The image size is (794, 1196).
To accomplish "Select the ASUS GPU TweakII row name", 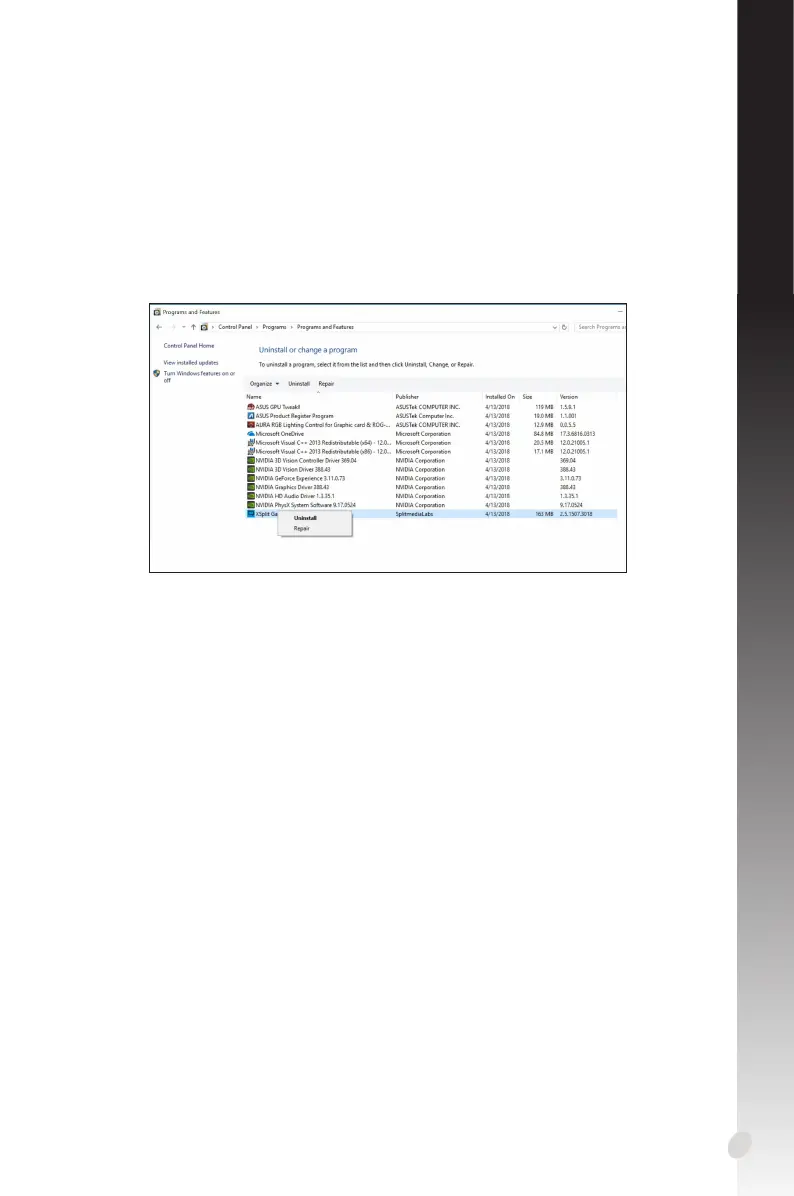I will (x=278, y=407).
